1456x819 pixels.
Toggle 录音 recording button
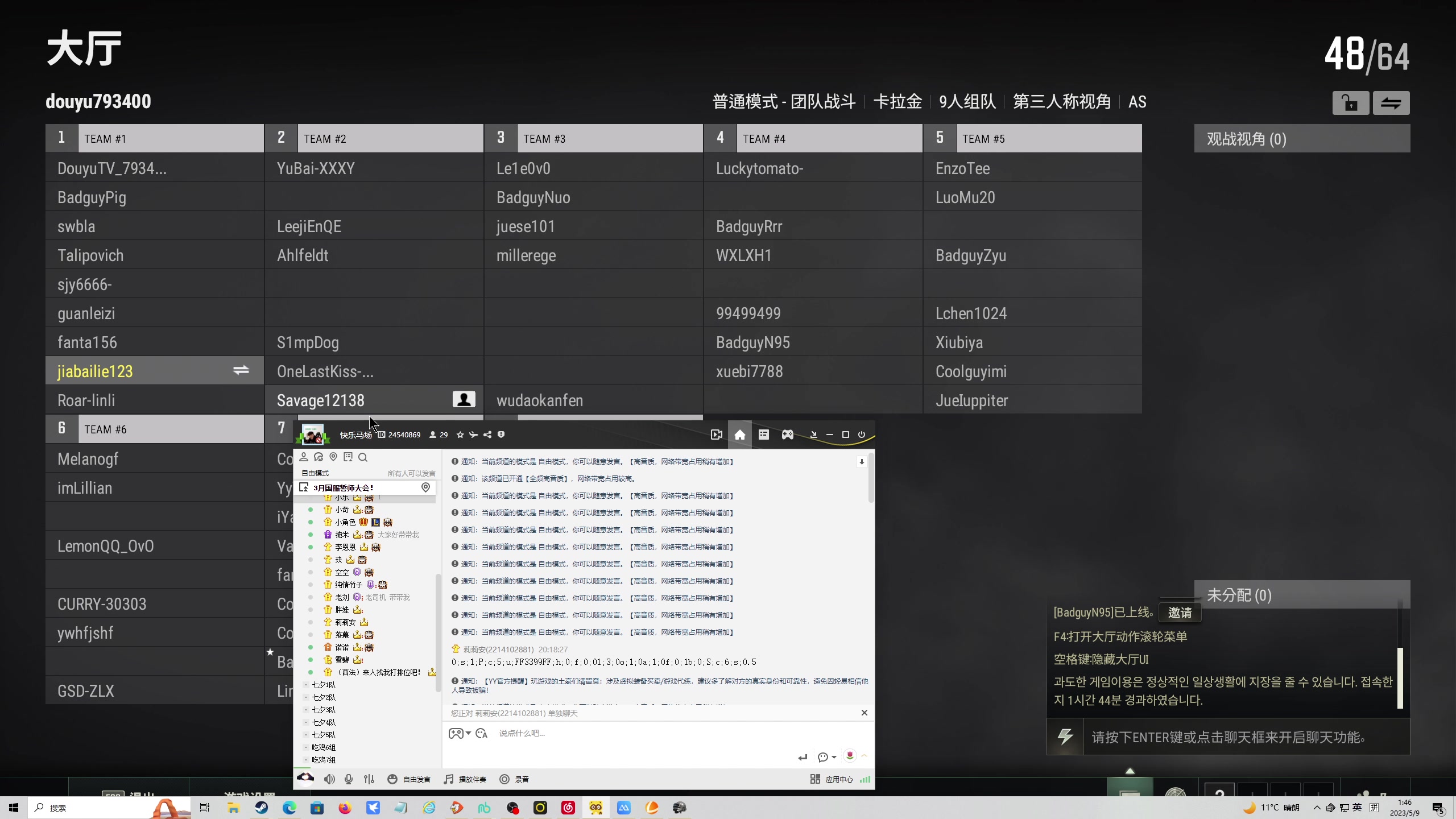click(x=514, y=779)
